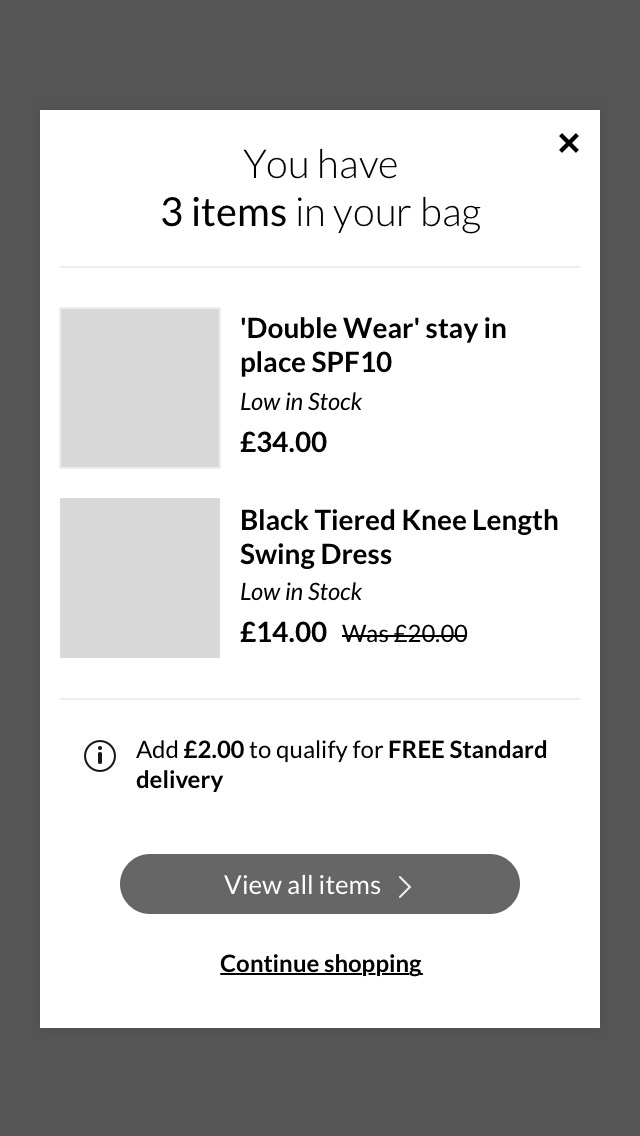Click the 'You have' heading line
The height and width of the screenshot is (1136, 640).
click(321, 165)
